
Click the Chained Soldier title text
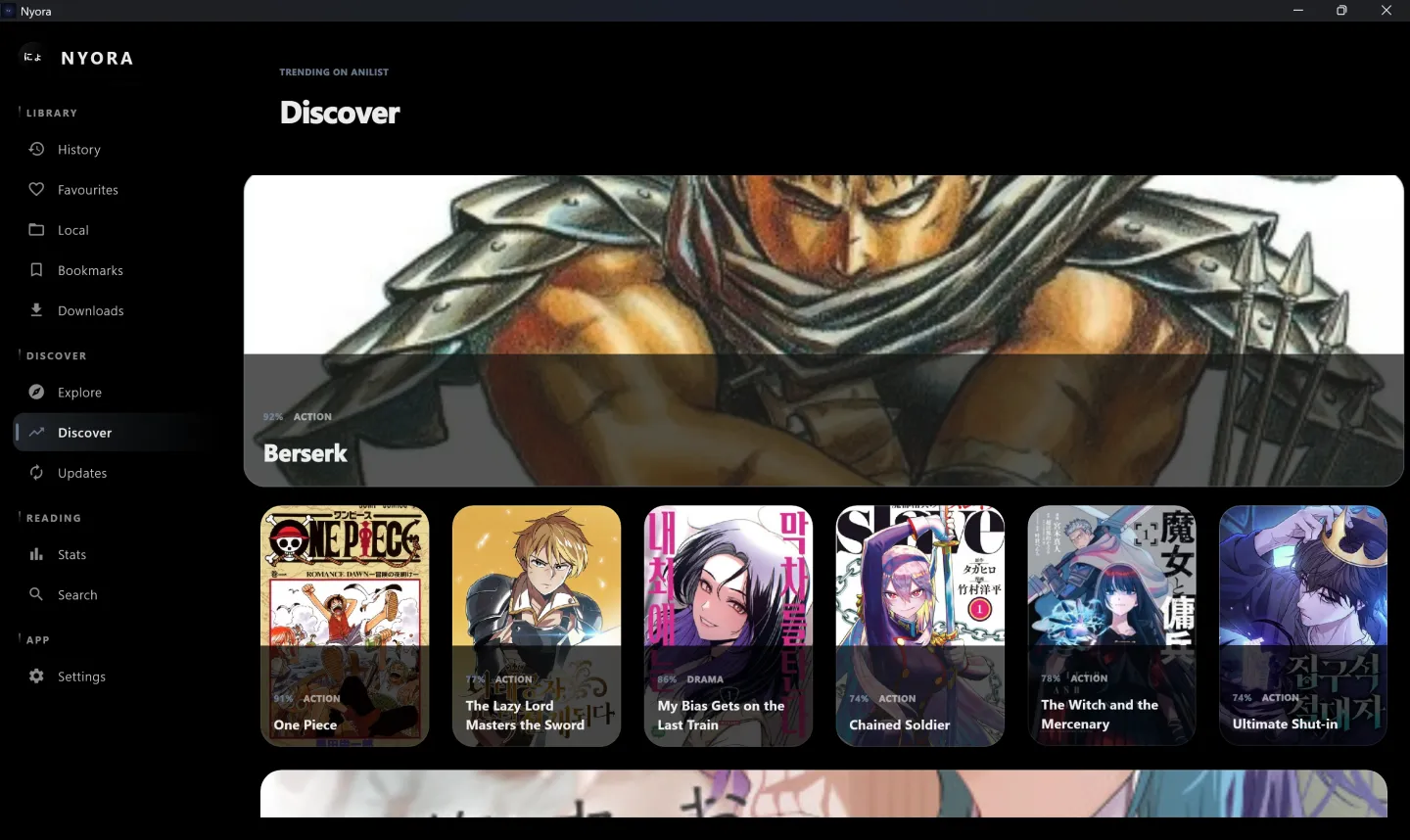900,724
